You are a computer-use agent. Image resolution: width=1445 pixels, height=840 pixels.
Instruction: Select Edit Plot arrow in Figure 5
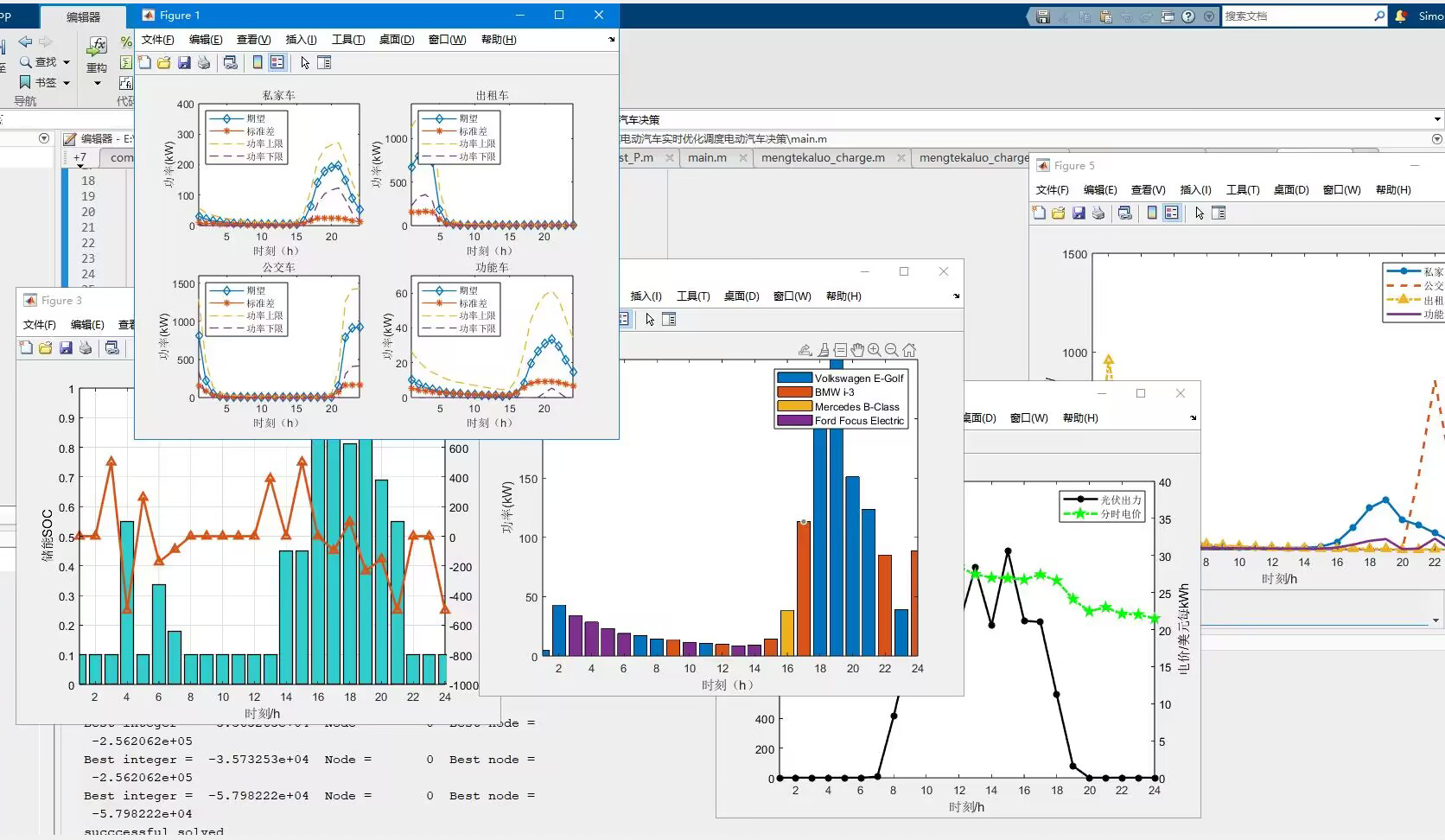point(1200,213)
